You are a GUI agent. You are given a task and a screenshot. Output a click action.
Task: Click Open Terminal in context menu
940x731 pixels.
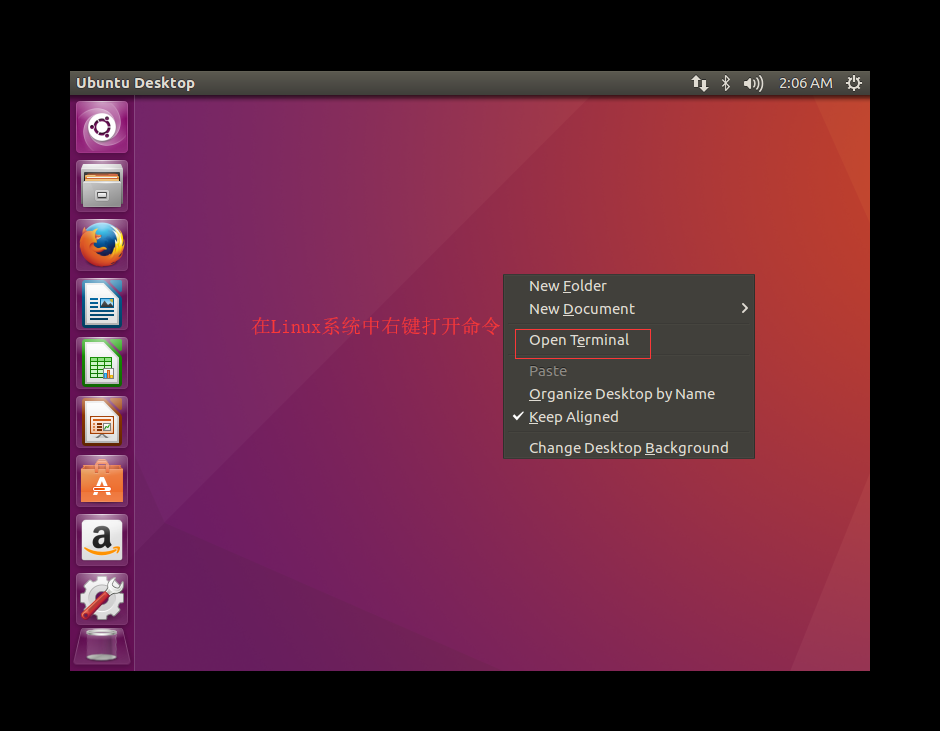(628, 340)
